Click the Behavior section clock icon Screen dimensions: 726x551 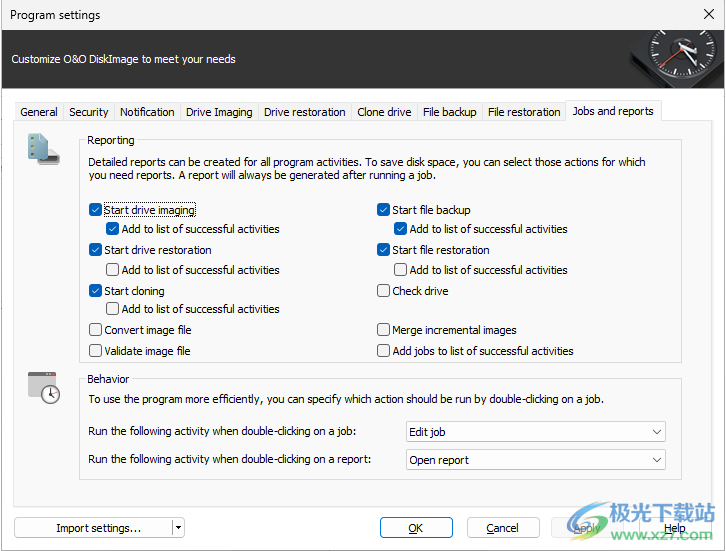click(44, 387)
